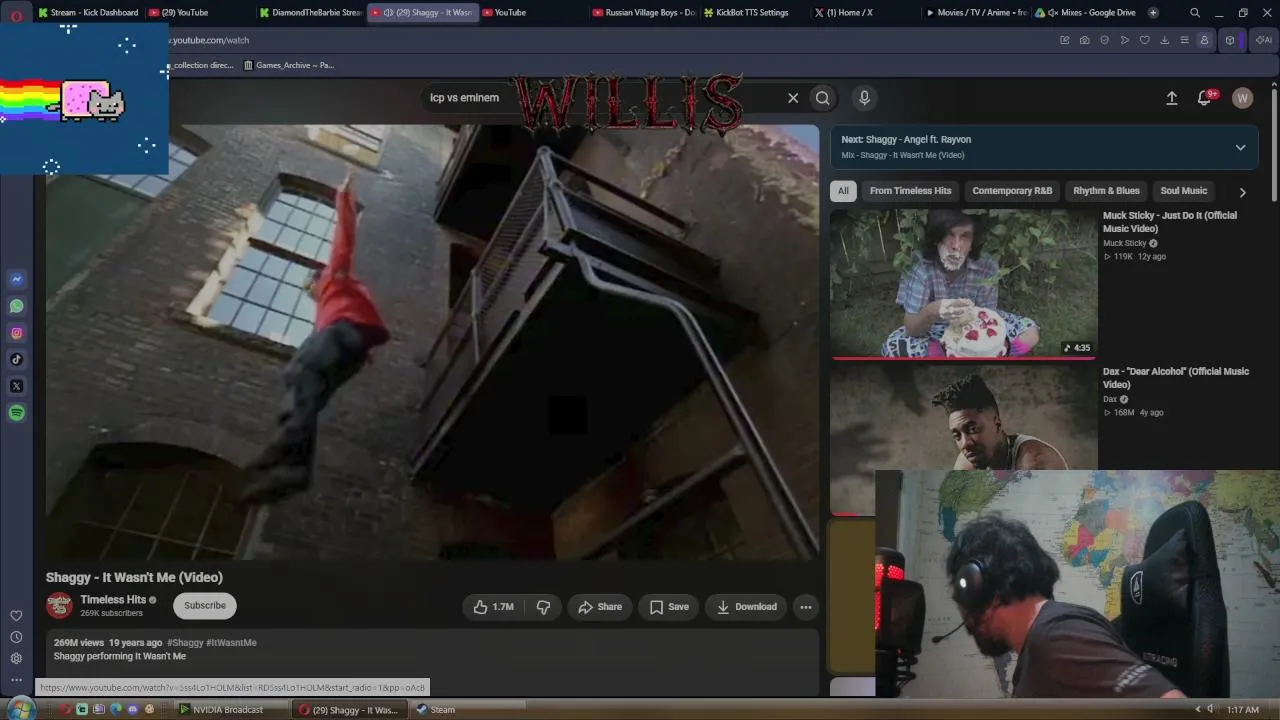Open Opera downloads from the toolbar
Viewport: 1280px width, 720px height.
[1165, 40]
